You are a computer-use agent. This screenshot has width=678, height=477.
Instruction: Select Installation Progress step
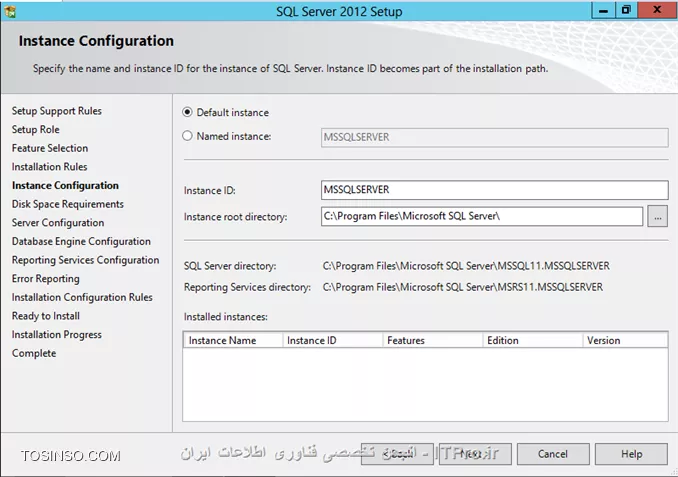pyautogui.click(x=57, y=334)
